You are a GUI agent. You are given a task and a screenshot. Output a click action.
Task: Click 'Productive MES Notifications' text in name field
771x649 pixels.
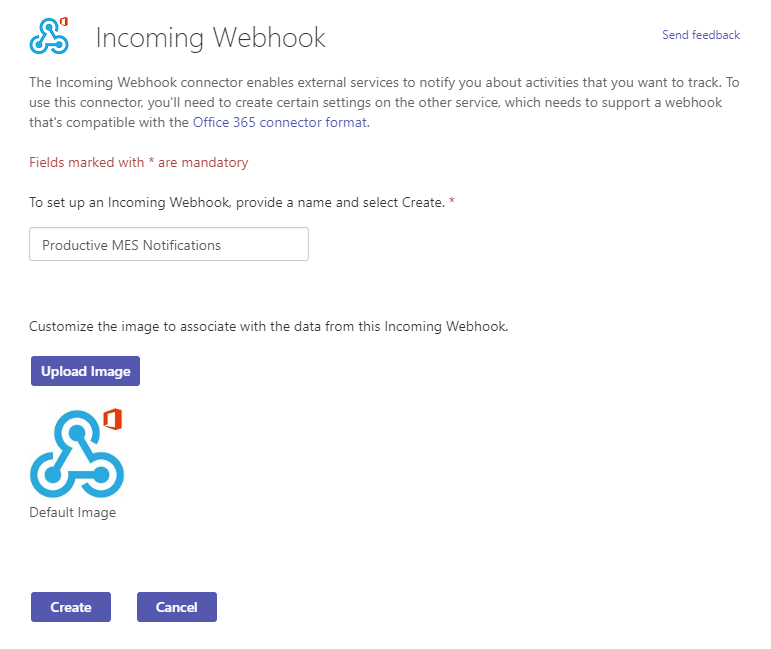(x=131, y=245)
